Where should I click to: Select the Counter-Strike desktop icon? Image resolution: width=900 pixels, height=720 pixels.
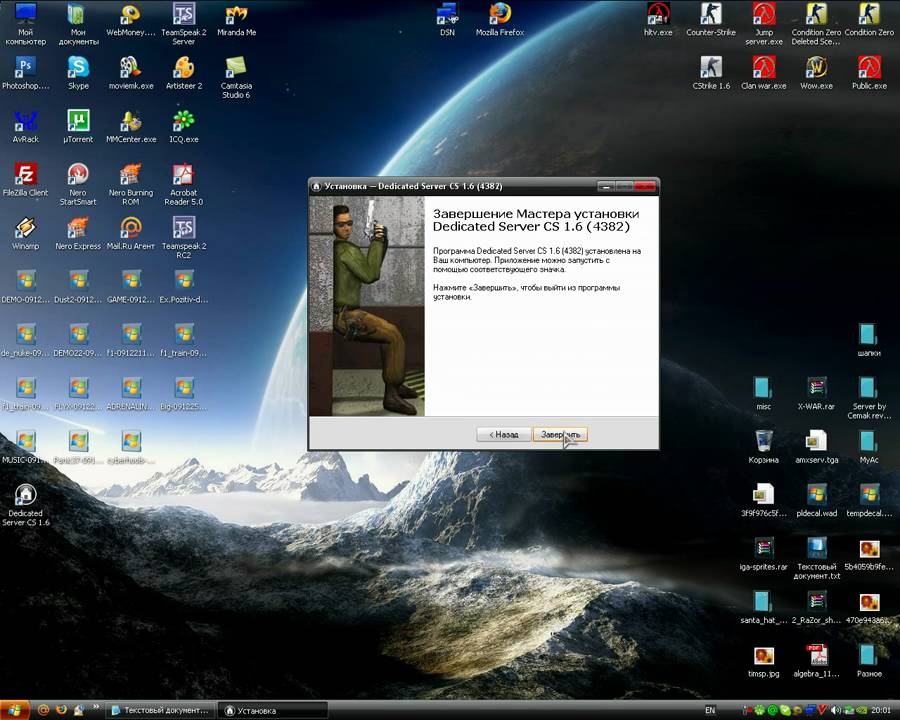711,20
